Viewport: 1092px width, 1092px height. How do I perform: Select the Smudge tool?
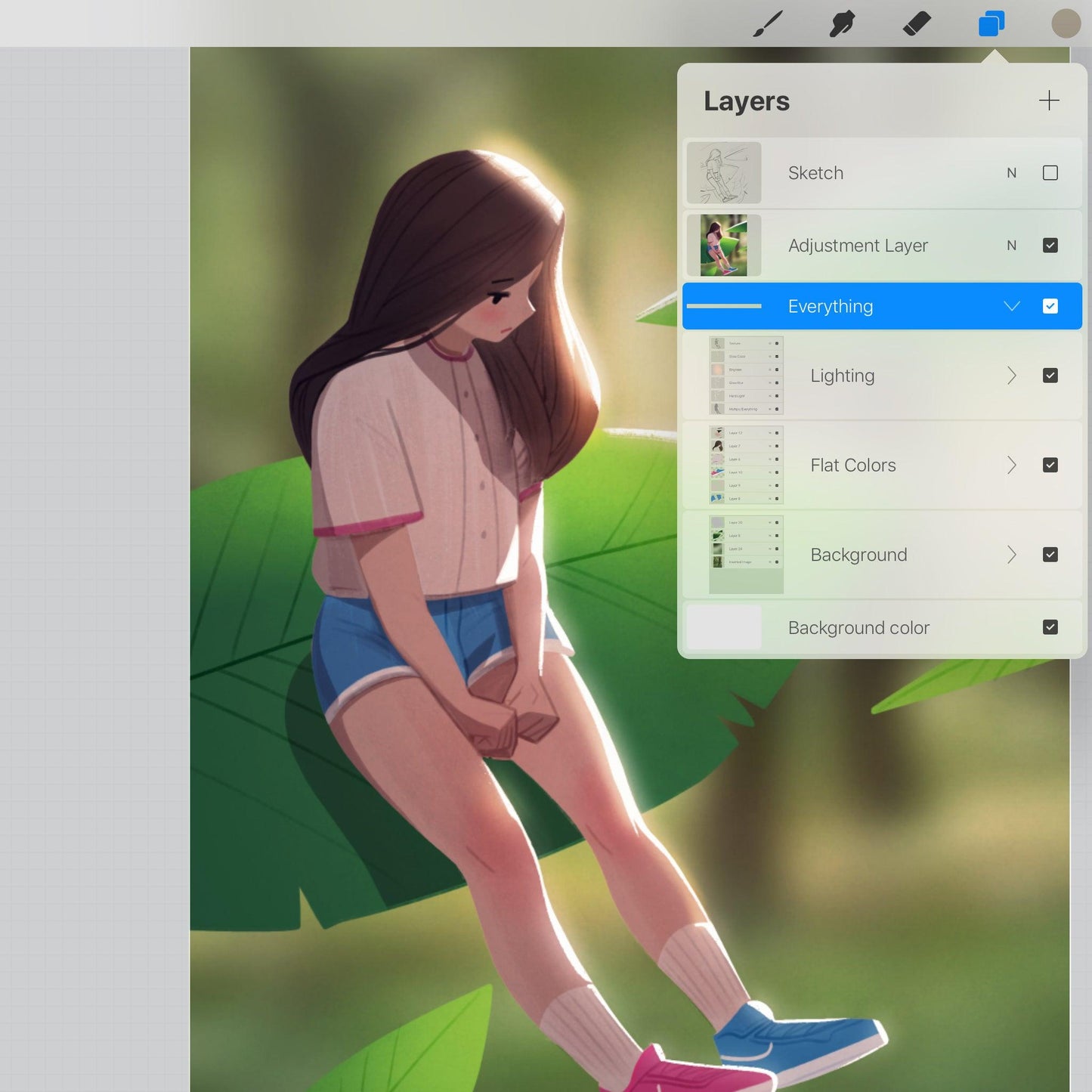842,23
